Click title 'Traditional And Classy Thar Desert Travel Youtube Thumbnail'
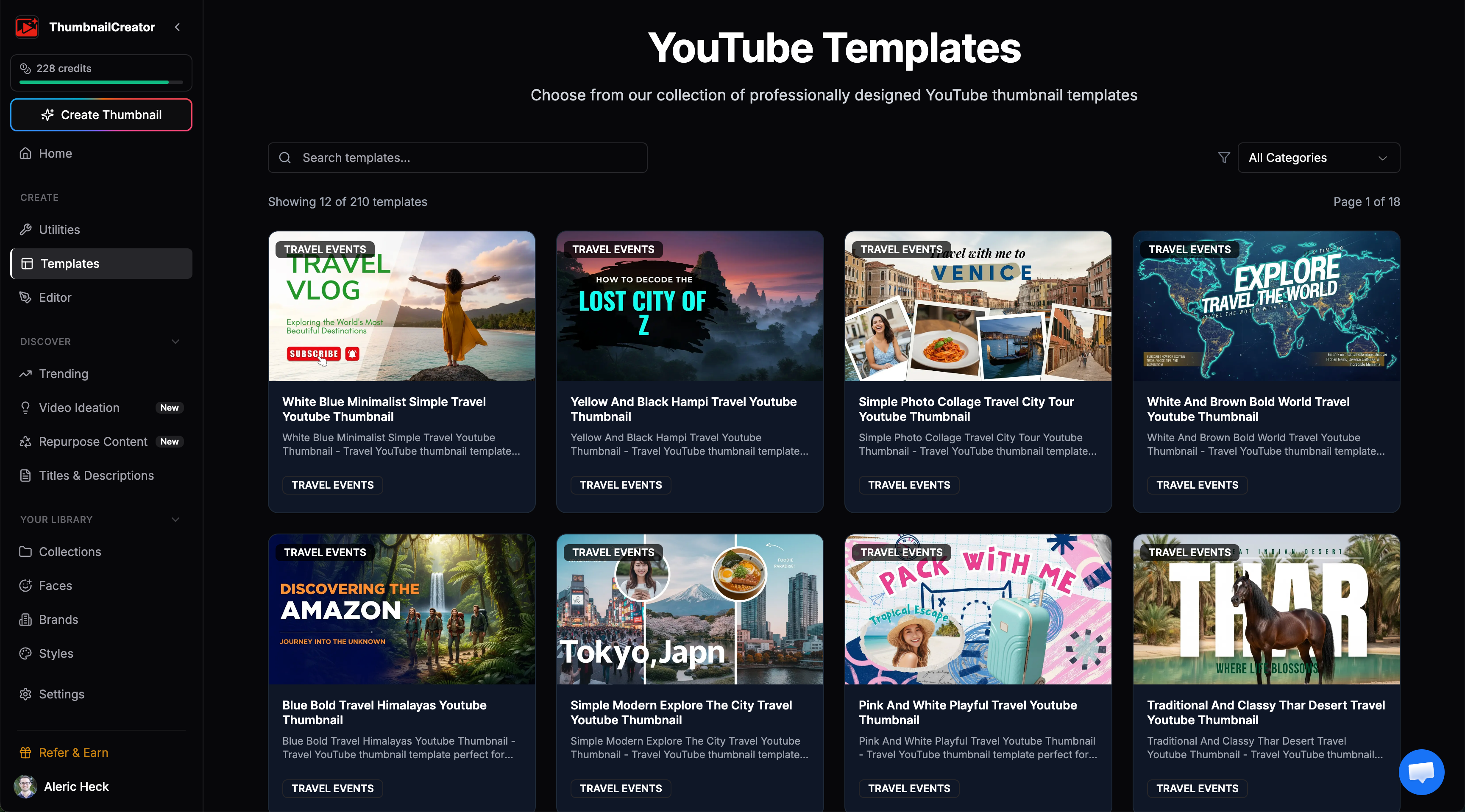The image size is (1465, 812). 1266,712
